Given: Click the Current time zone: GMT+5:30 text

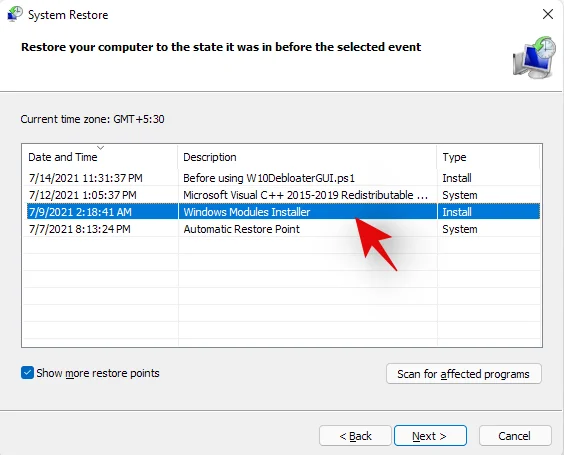Looking at the screenshot, I should 92,119.
